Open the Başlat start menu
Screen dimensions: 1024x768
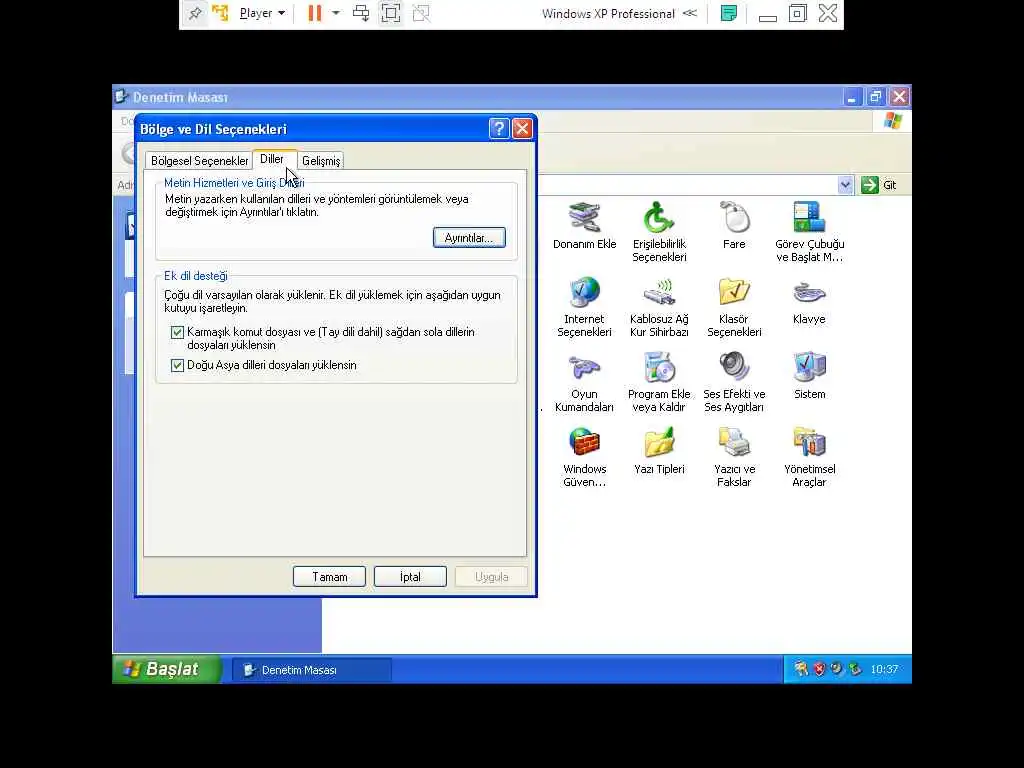pos(167,669)
